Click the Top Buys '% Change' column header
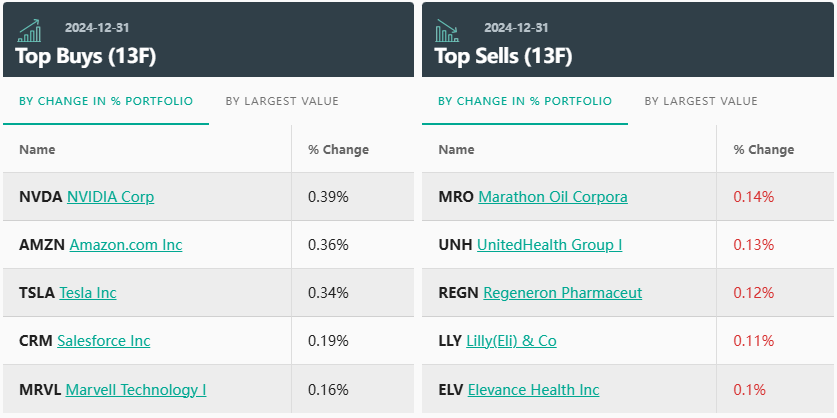Image resolution: width=837 pixels, height=418 pixels. coord(338,150)
